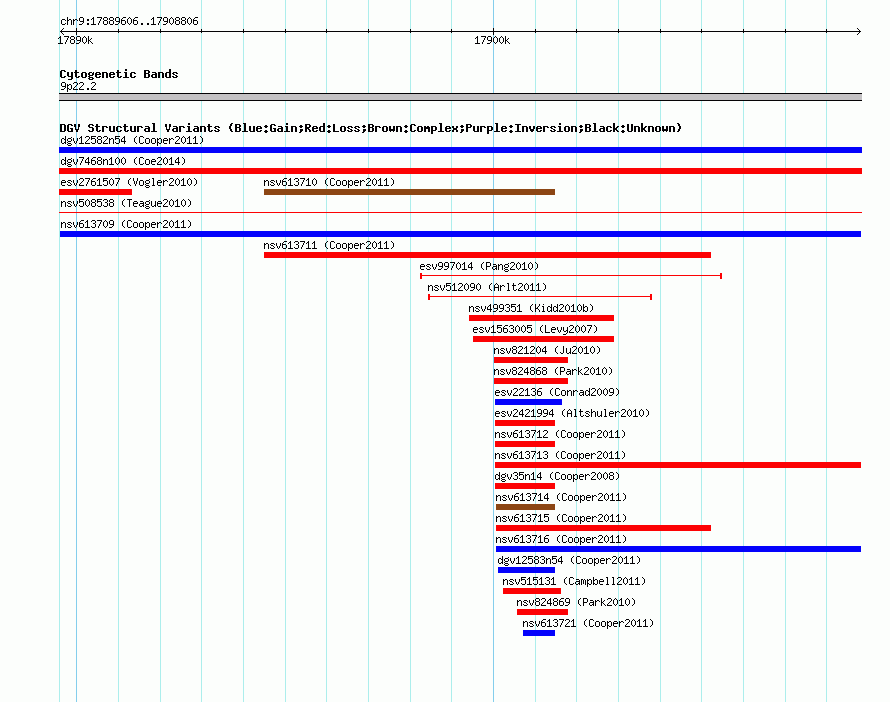Open the dgv12583n54 (Cooper2011) label
Viewport: 890px width, 702px height.
click(x=569, y=560)
